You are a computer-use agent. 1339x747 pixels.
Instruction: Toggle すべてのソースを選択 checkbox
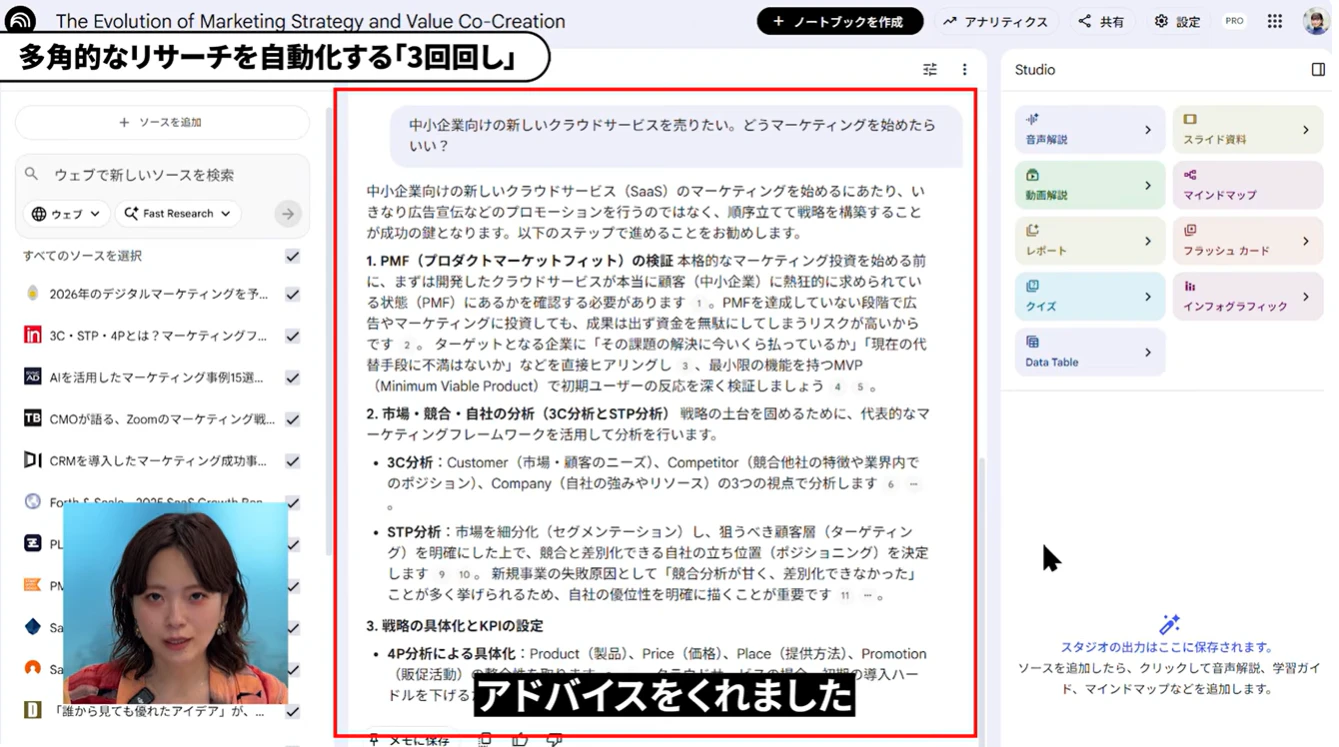[293, 256]
